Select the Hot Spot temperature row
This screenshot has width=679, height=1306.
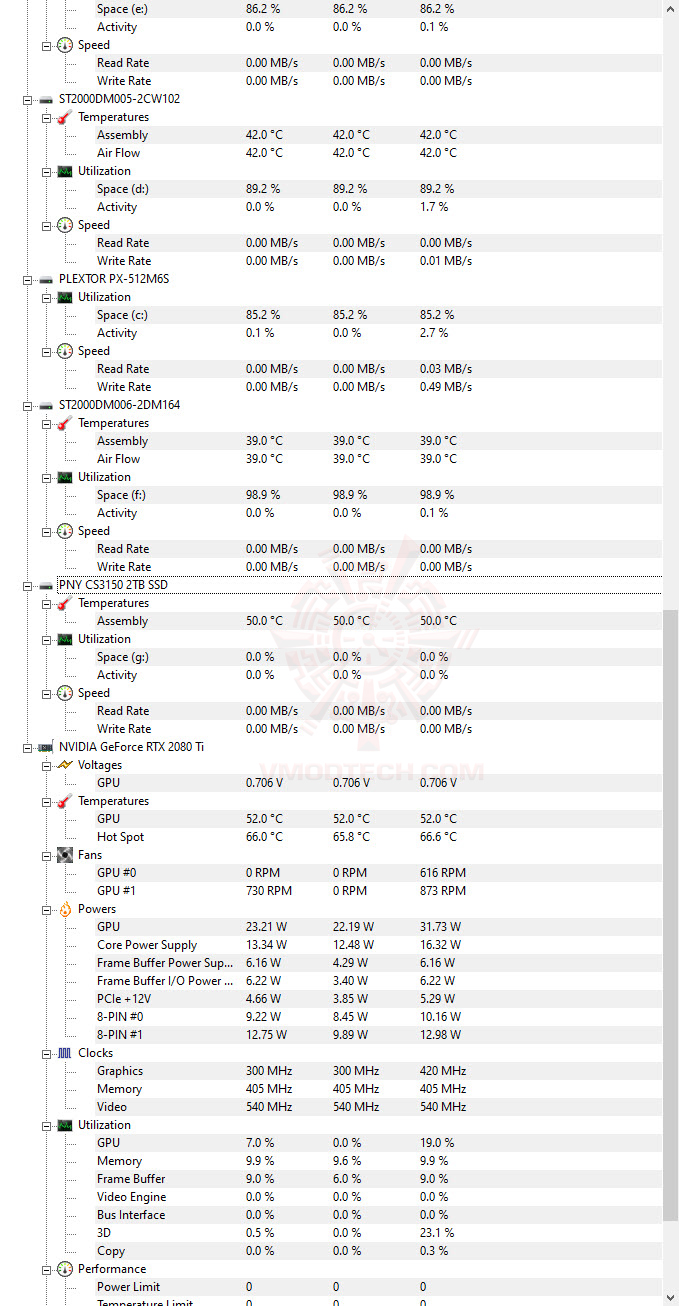coord(120,837)
